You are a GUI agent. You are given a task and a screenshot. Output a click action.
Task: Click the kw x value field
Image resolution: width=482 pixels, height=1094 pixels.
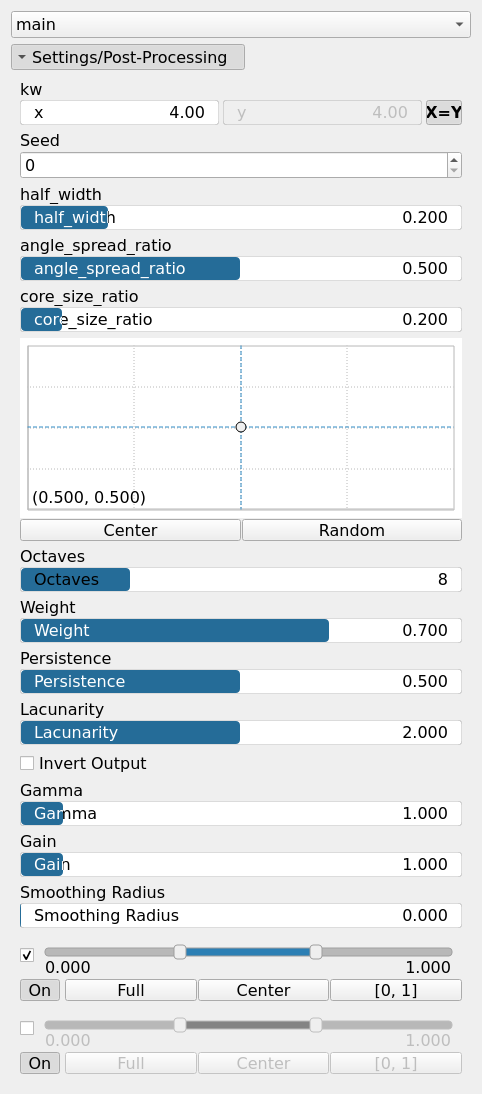point(119,112)
